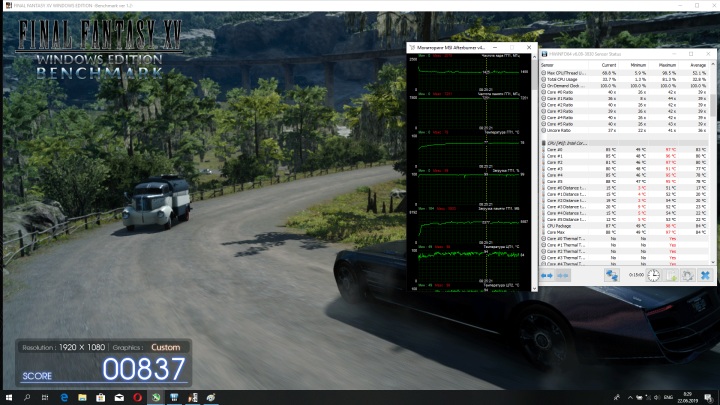Screen dimensions: 720x405
Task: Select On-Demand Clock row
Action: click(624, 86)
